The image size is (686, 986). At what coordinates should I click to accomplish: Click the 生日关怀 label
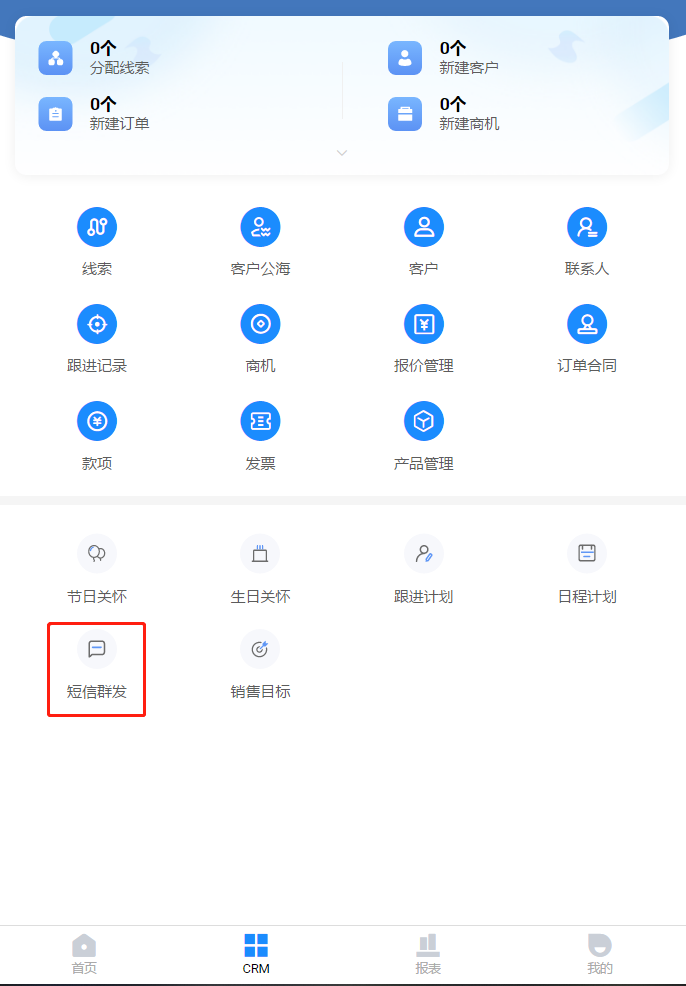260,597
